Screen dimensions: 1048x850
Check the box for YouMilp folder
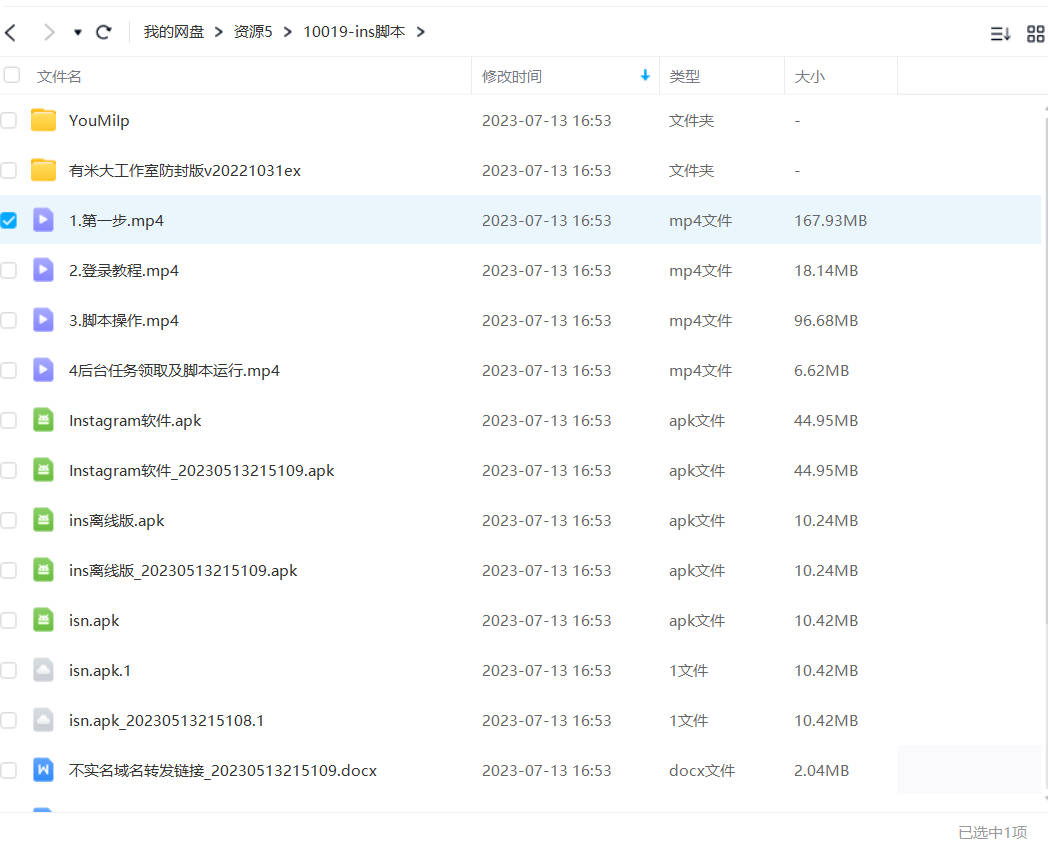pyautogui.click(x=9, y=120)
